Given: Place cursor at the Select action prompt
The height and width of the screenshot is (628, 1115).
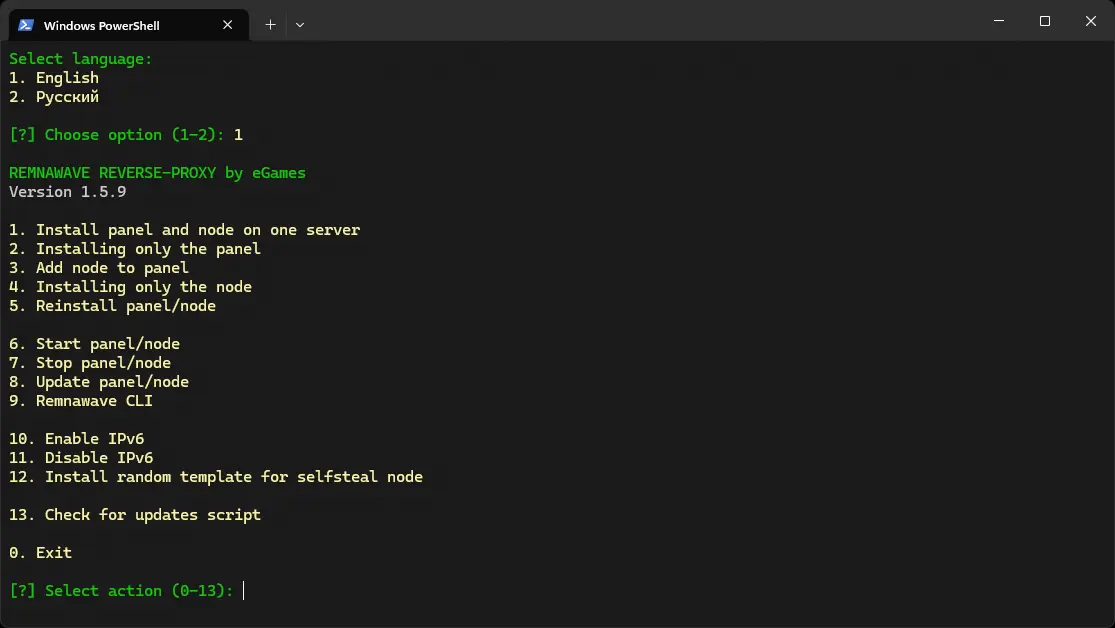Looking at the screenshot, I should [243, 590].
